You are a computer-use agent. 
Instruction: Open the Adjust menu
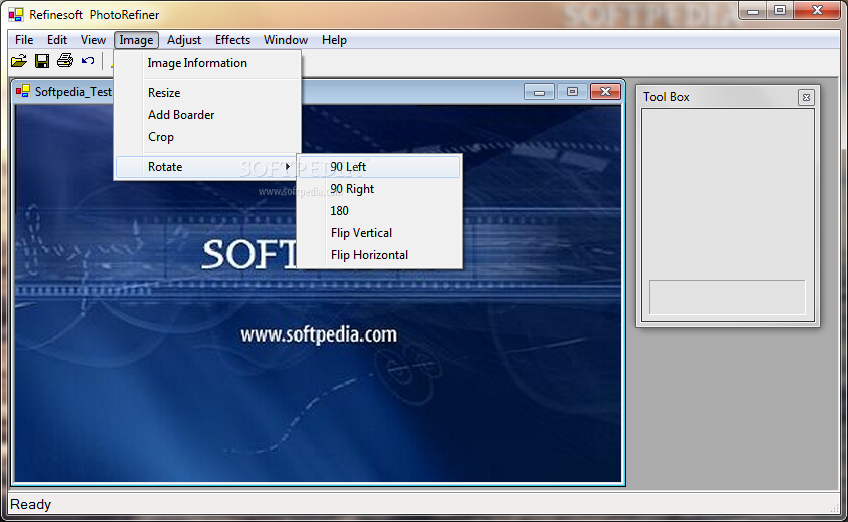pos(184,40)
